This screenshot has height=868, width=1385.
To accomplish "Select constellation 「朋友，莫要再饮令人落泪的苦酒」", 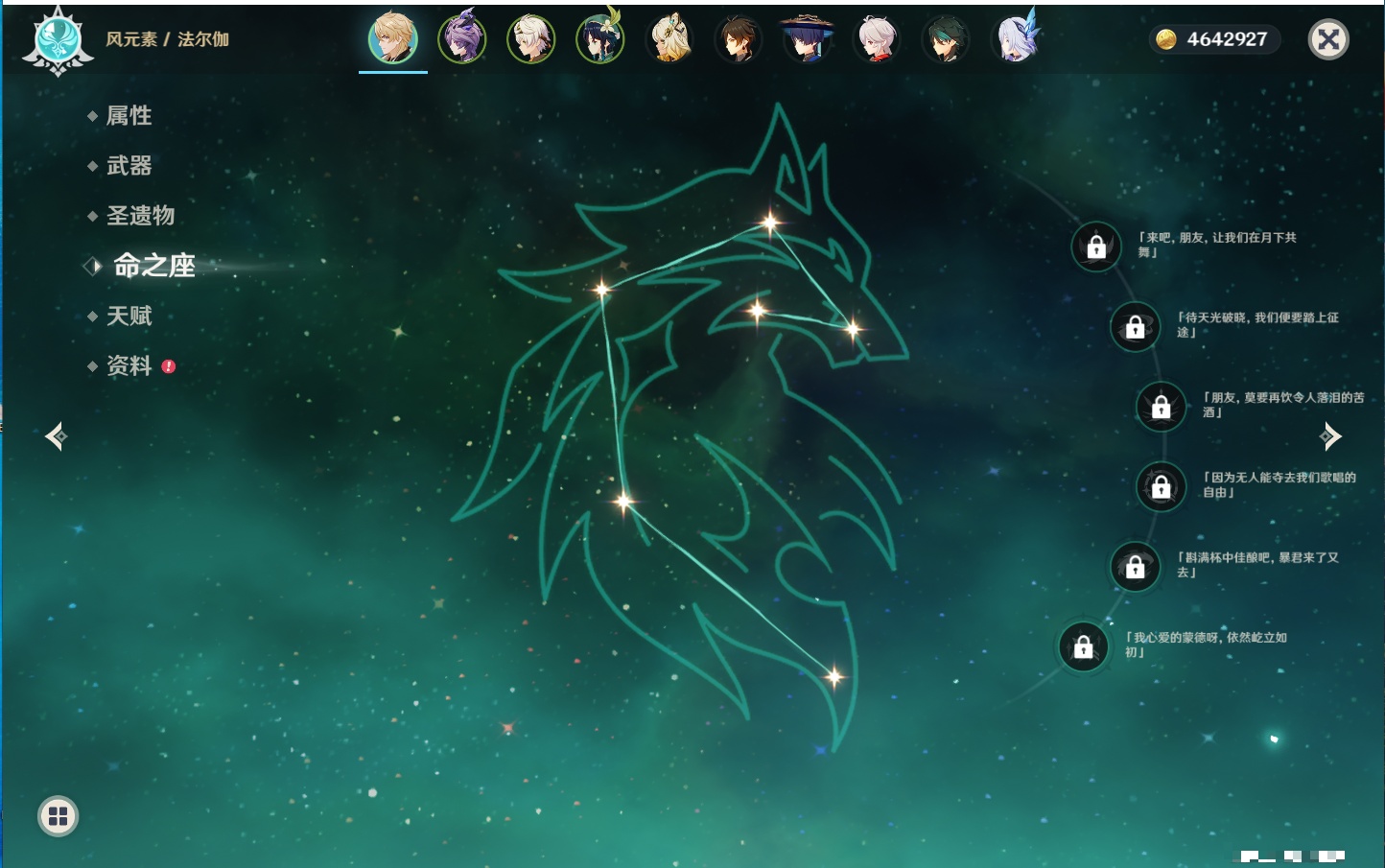I will [1283, 405].
